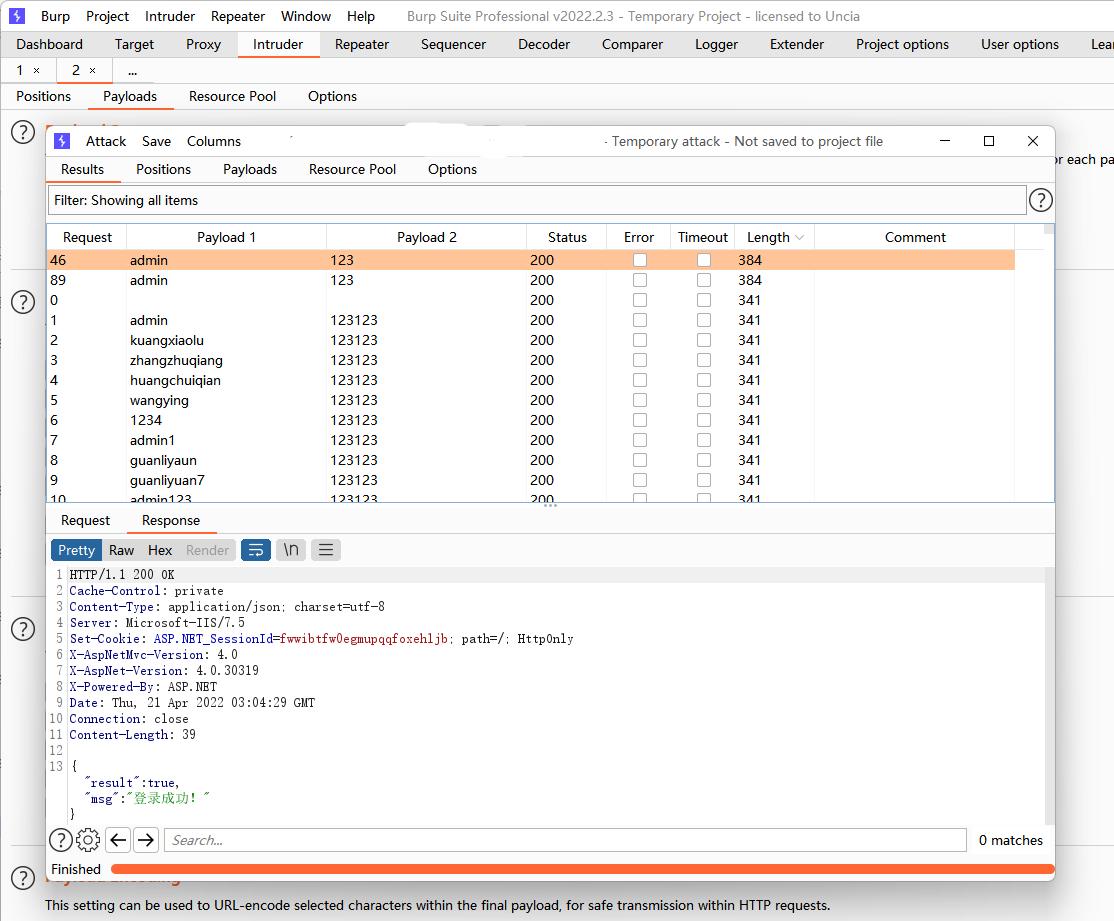Select the Raw response view

point(121,550)
